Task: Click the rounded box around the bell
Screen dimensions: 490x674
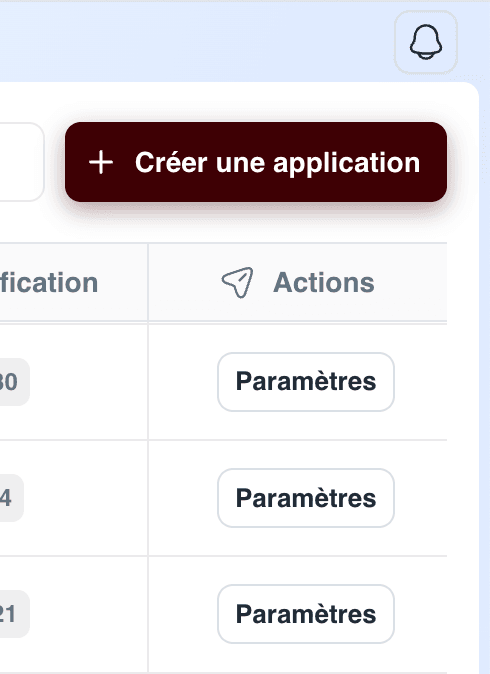Action: pos(426,42)
